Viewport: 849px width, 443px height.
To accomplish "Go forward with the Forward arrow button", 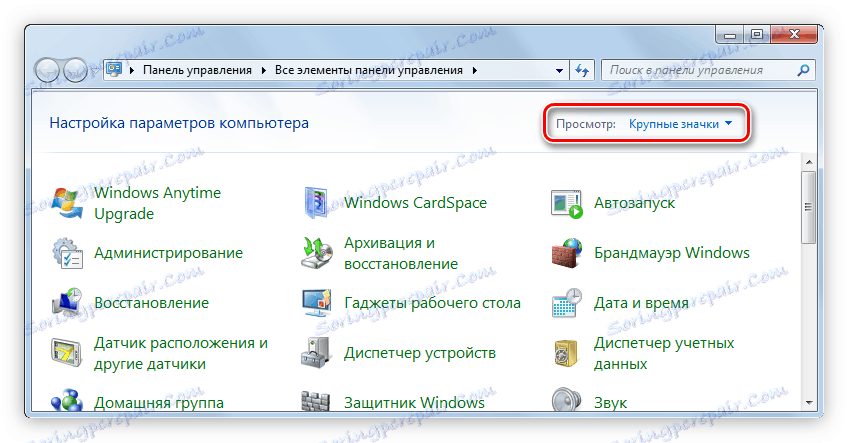I will (75, 70).
